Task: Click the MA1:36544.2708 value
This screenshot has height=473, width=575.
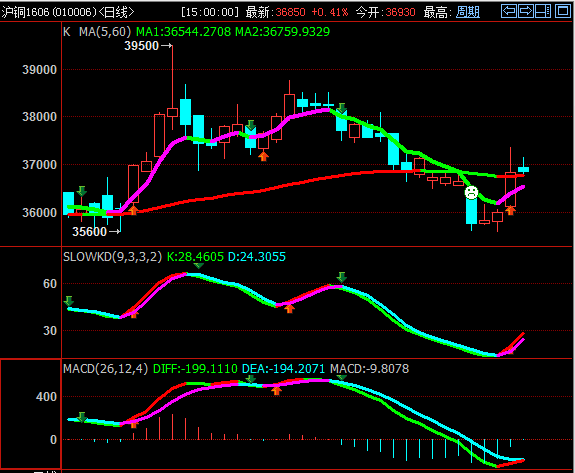Action: (x=183, y=32)
